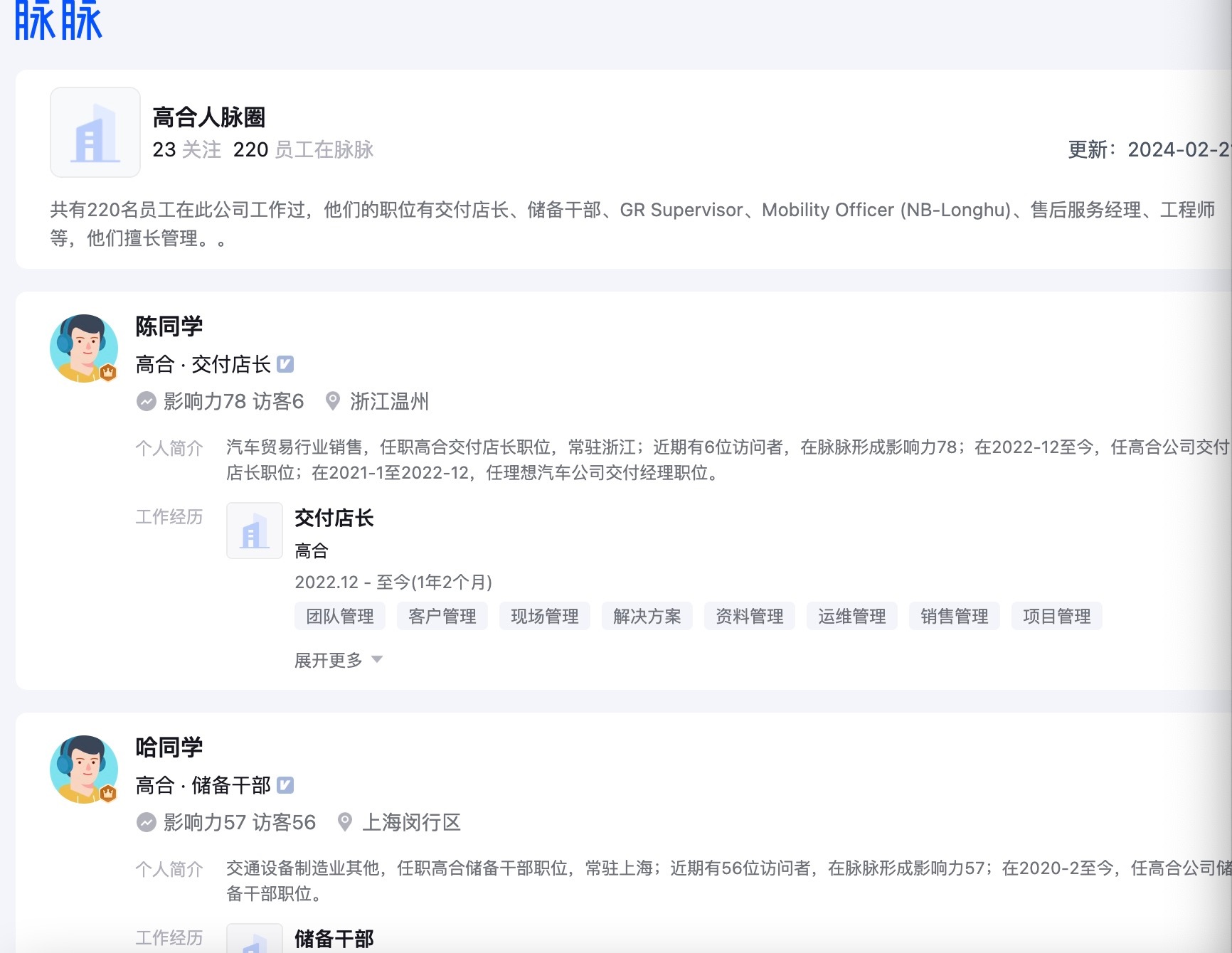Click 高合 · 储备干部 title line
Image resolution: width=1232 pixels, height=953 pixels.
[x=203, y=785]
